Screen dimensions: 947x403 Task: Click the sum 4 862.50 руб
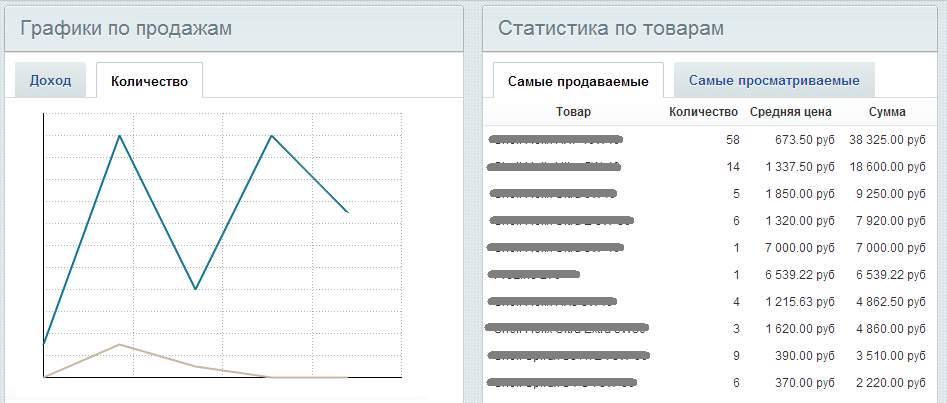pyautogui.click(x=890, y=301)
